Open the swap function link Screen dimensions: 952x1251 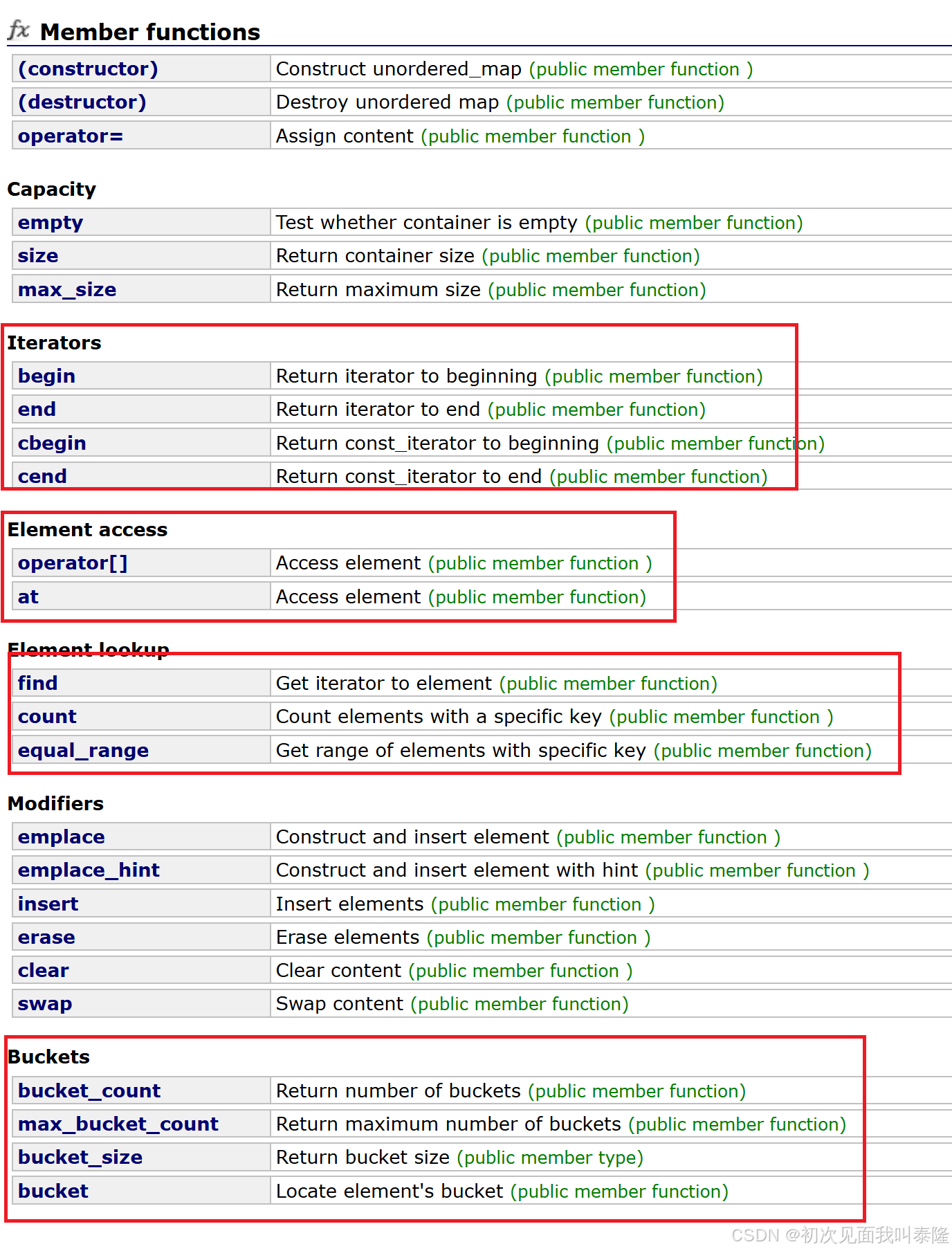(x=45, y=1004)
